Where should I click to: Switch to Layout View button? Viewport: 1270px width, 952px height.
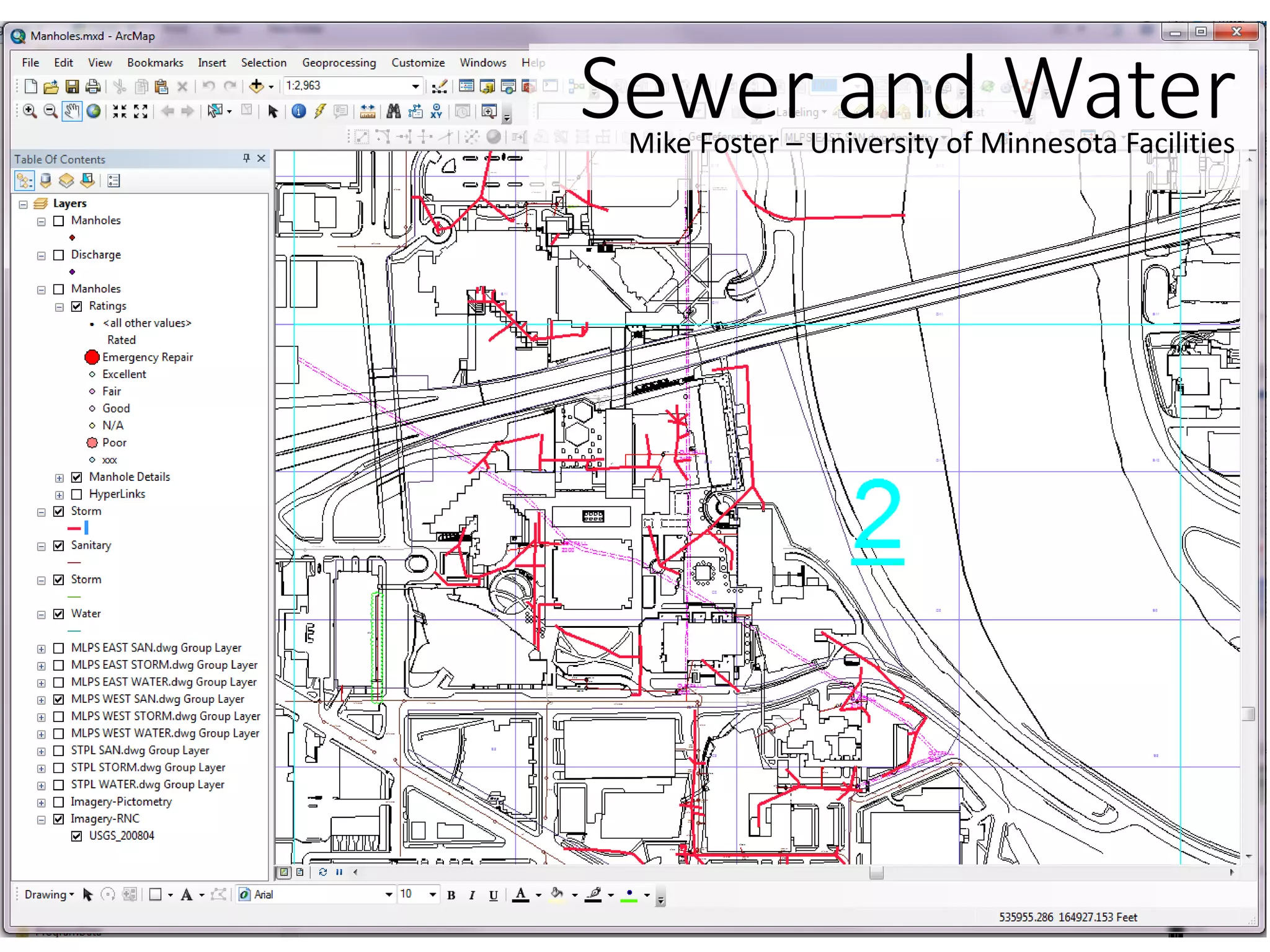point(300,872)
